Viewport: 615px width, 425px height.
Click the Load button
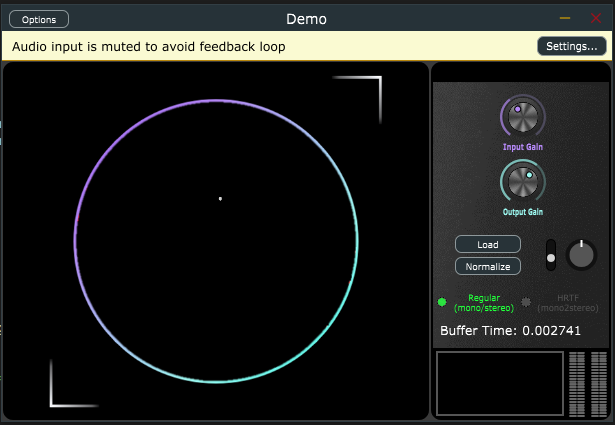click(488, 244)
